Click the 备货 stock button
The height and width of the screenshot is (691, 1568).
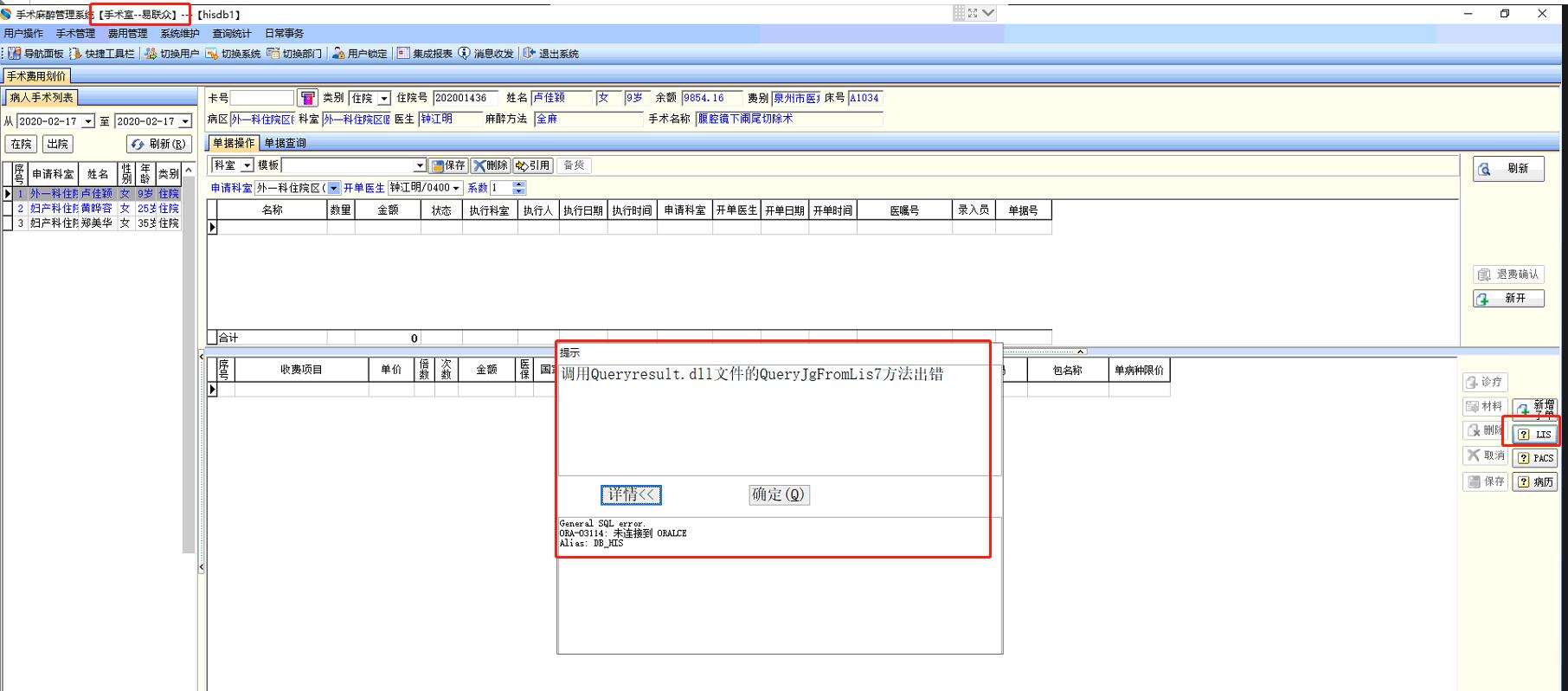[x=574, y=165]
